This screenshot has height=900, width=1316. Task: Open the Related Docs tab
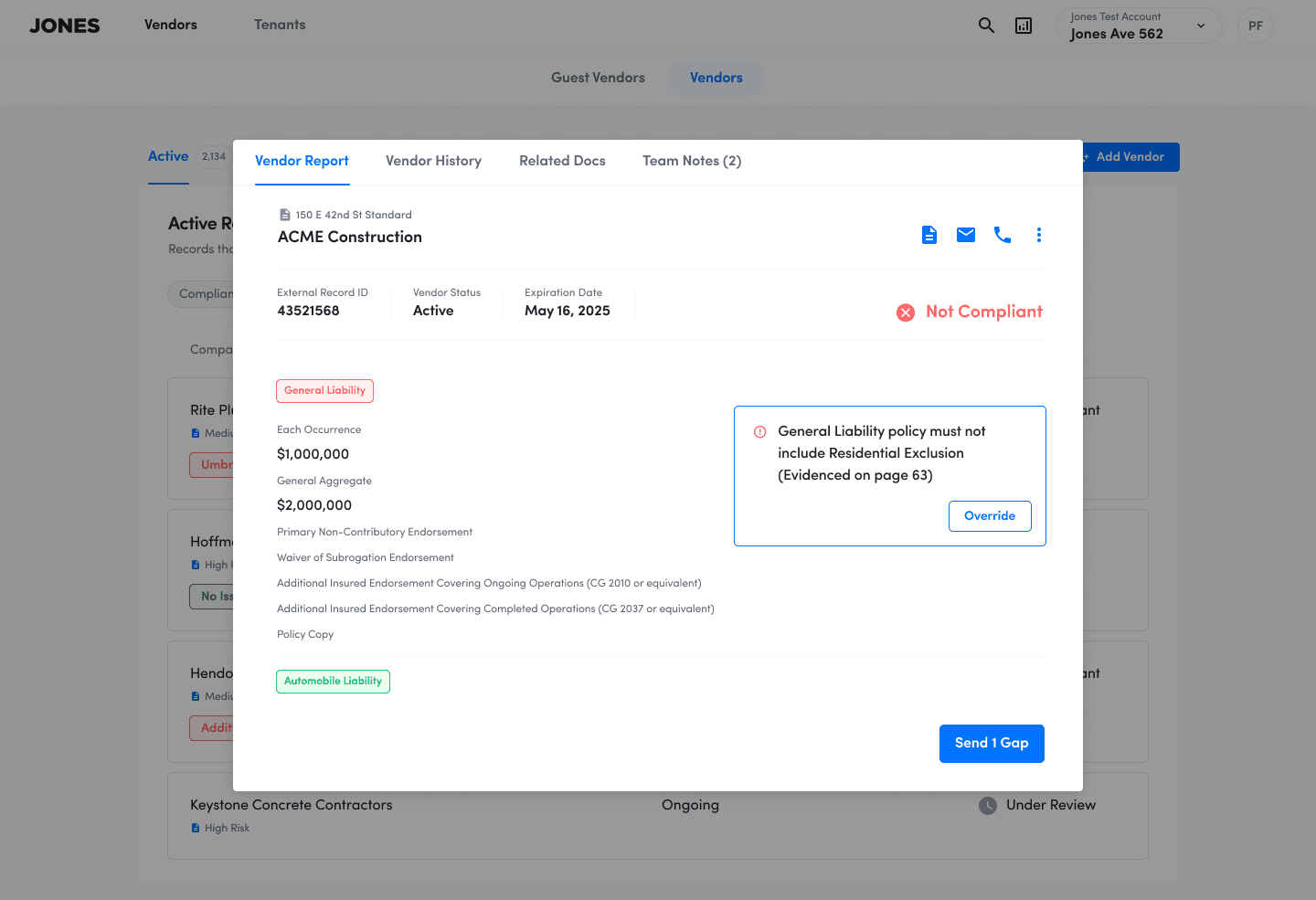(x=562, y=161)
